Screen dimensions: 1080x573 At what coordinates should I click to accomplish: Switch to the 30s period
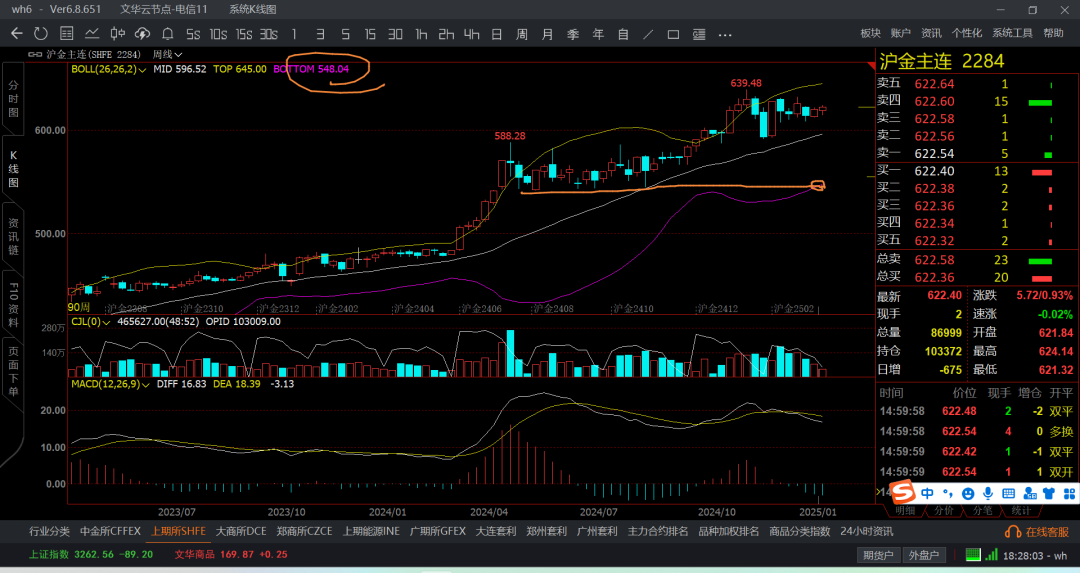(269, 34)
